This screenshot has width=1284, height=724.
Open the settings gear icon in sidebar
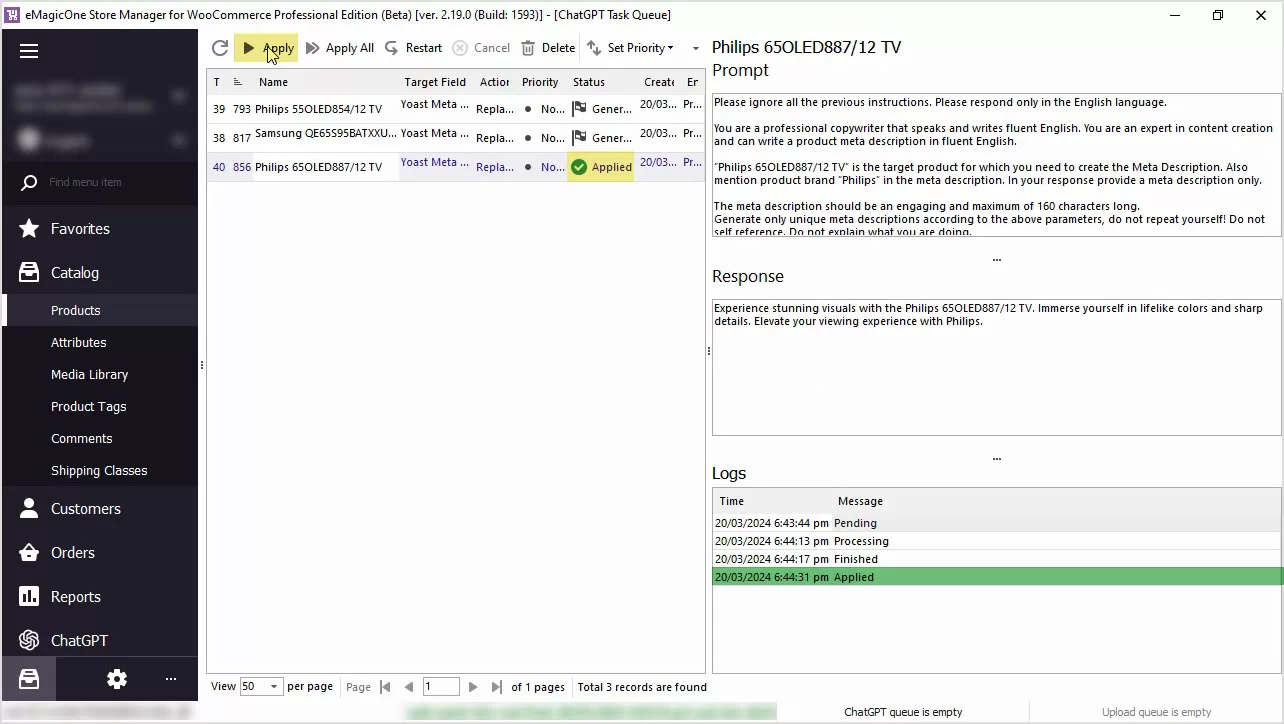tap(117, 679)
